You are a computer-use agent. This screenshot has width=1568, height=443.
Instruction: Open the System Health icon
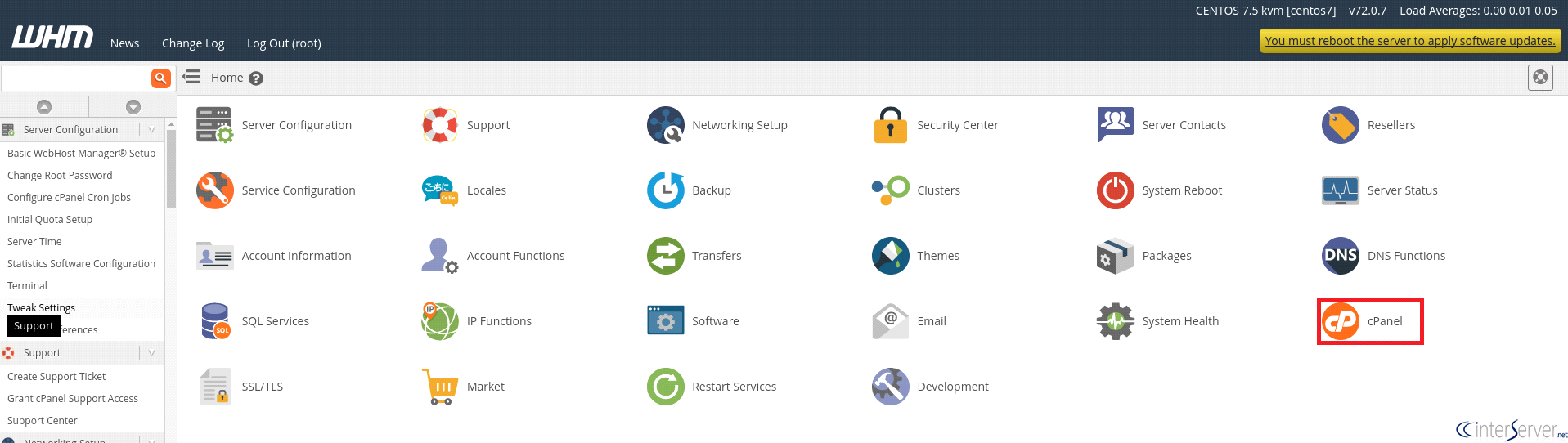[1116, 321]
